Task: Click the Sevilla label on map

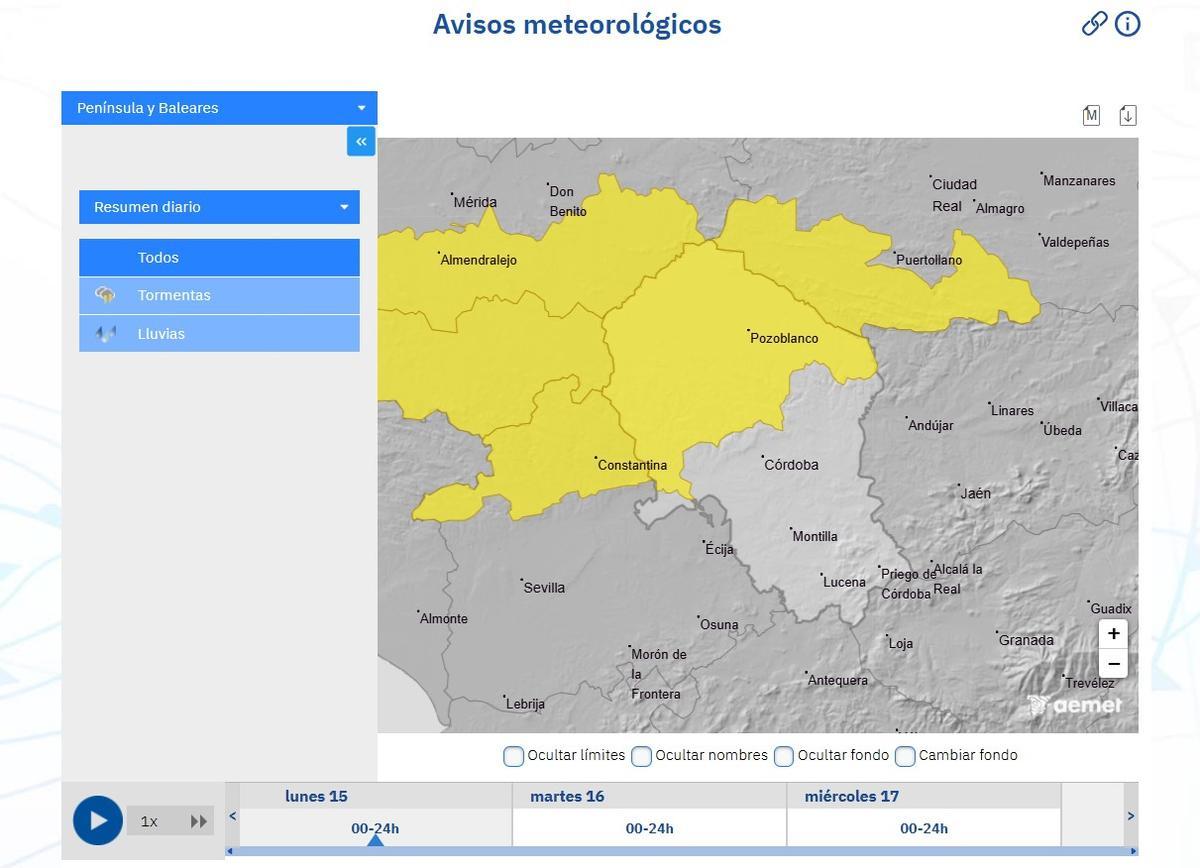Action: pyautogui.click(x=544, y=587)
